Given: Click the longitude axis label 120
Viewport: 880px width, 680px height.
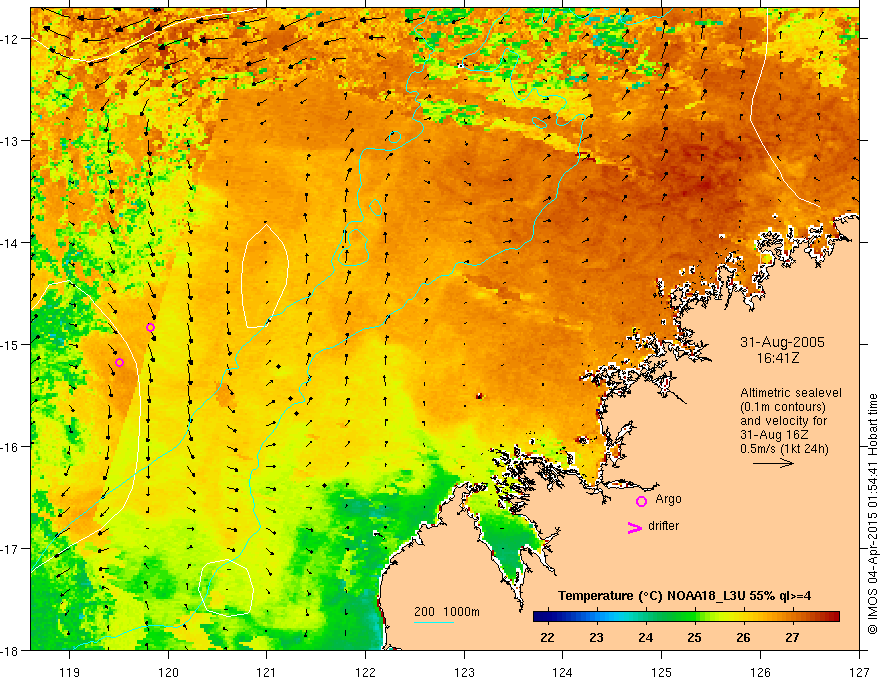Looking at the screenshot, I should [168, 672].
